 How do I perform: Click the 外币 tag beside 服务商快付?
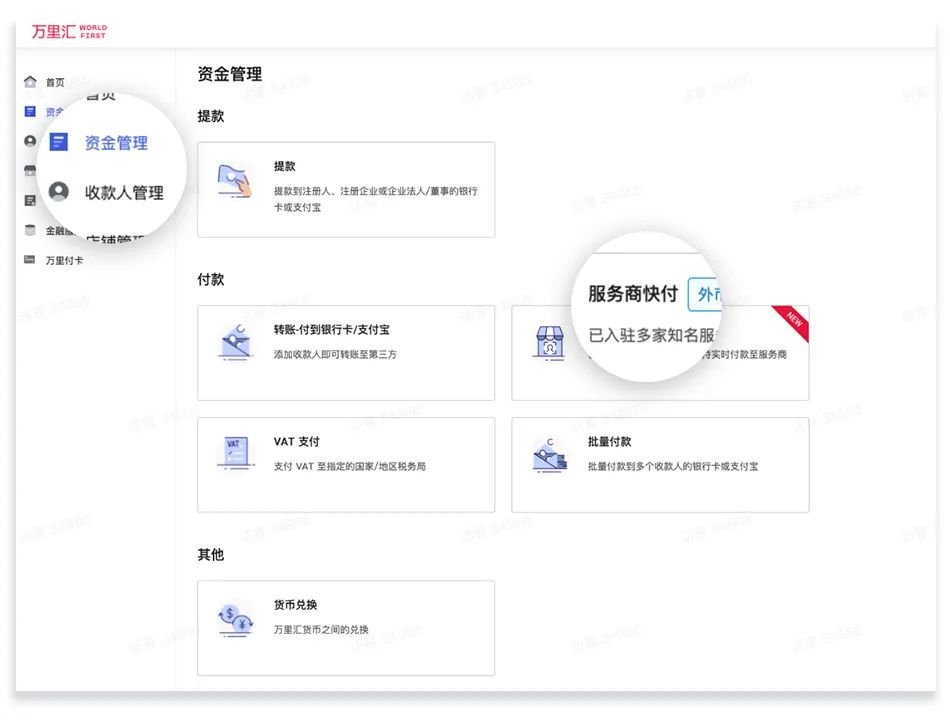click(x=706, y=294)
